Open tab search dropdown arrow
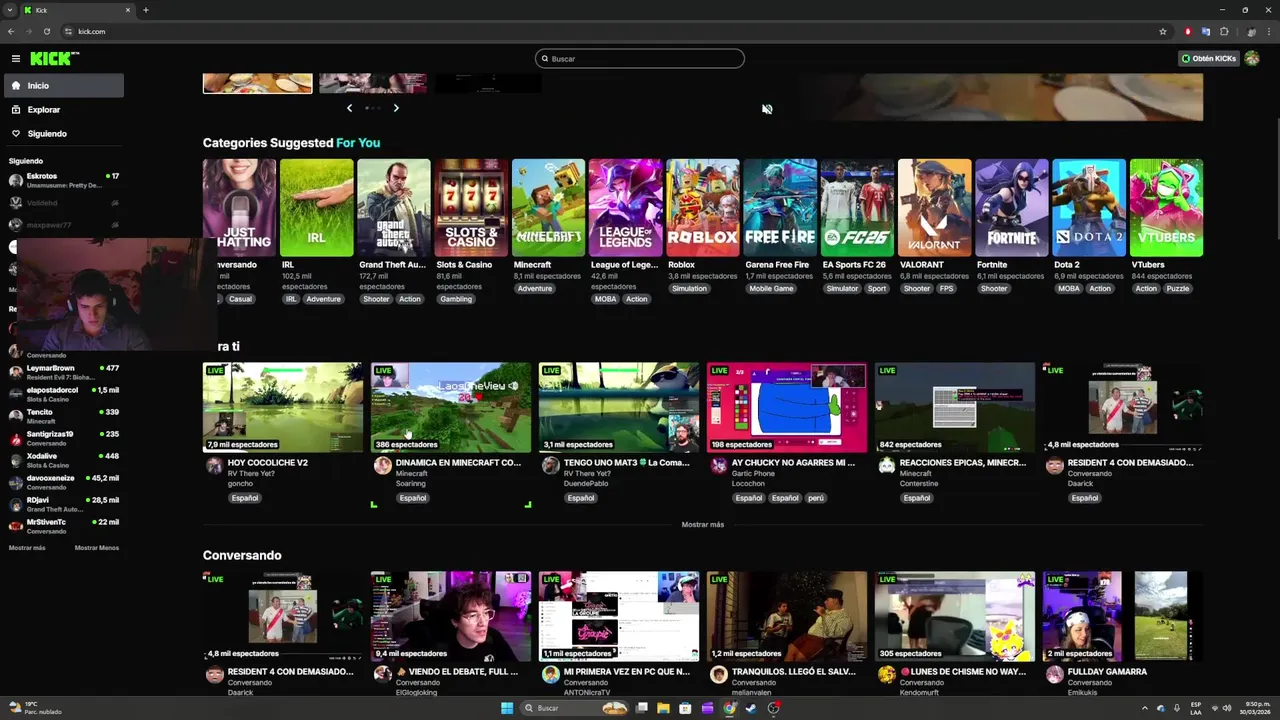Image resolution: width=1280 pixels, height=720 pixels. tap(10, 10)
